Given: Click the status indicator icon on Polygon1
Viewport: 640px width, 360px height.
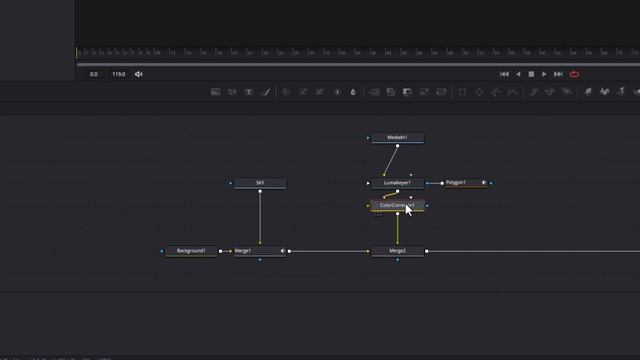Looking at the screenshot, I should (484, 182).
